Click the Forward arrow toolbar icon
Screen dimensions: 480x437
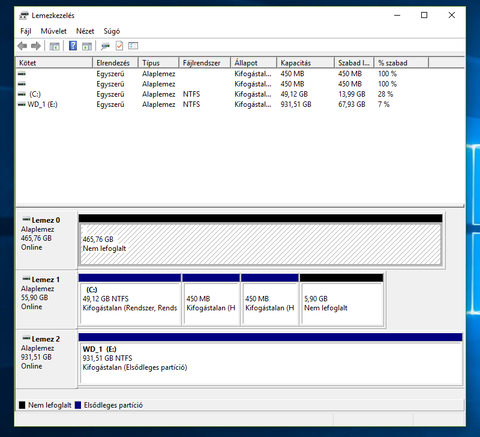(x=36, y=46)
